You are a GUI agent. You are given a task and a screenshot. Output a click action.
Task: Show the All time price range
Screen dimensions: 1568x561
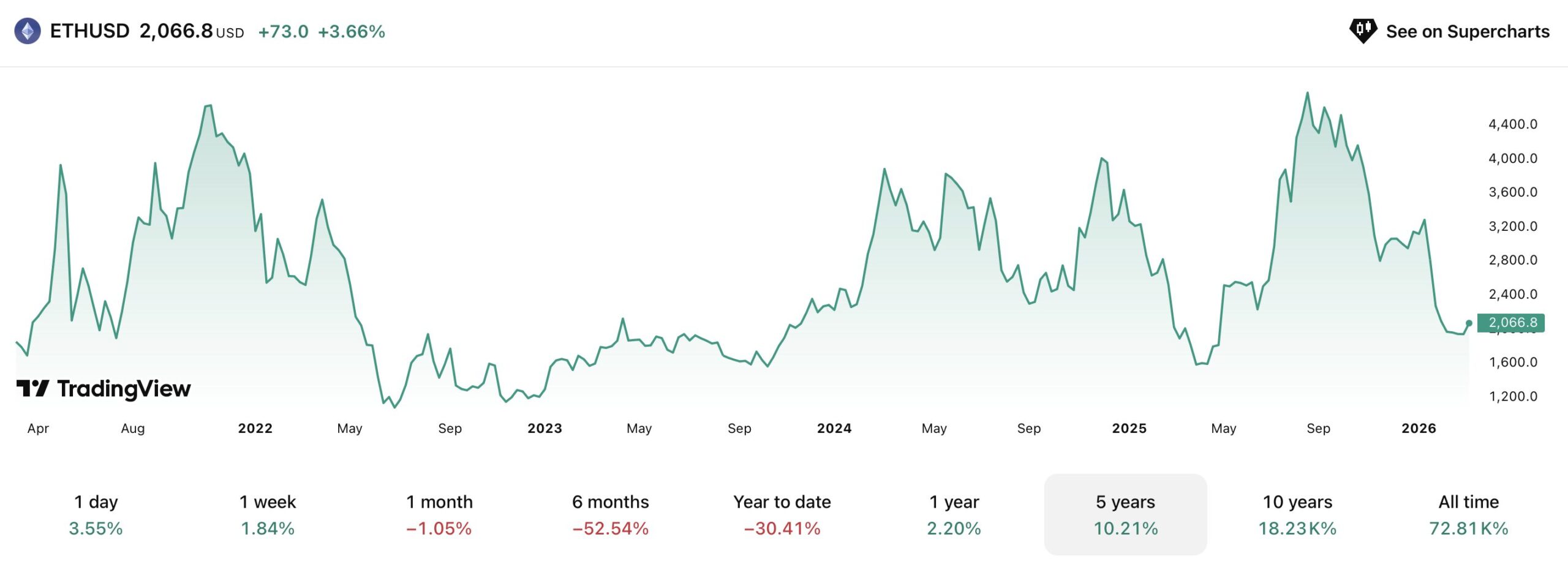tap(1469, 514)
